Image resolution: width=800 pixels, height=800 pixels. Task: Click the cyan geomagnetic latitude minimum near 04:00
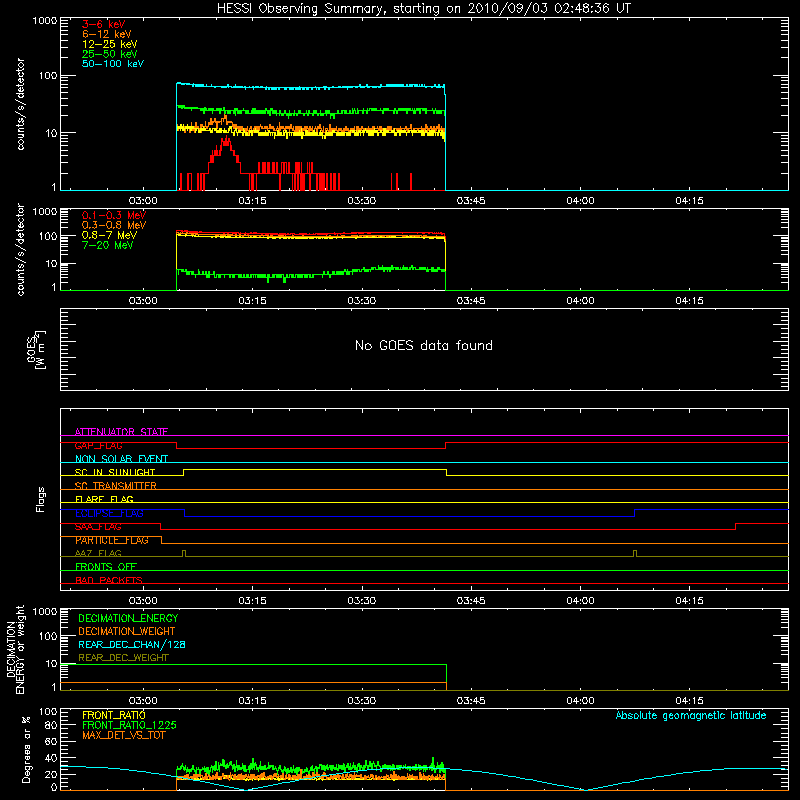coord(586,789)
